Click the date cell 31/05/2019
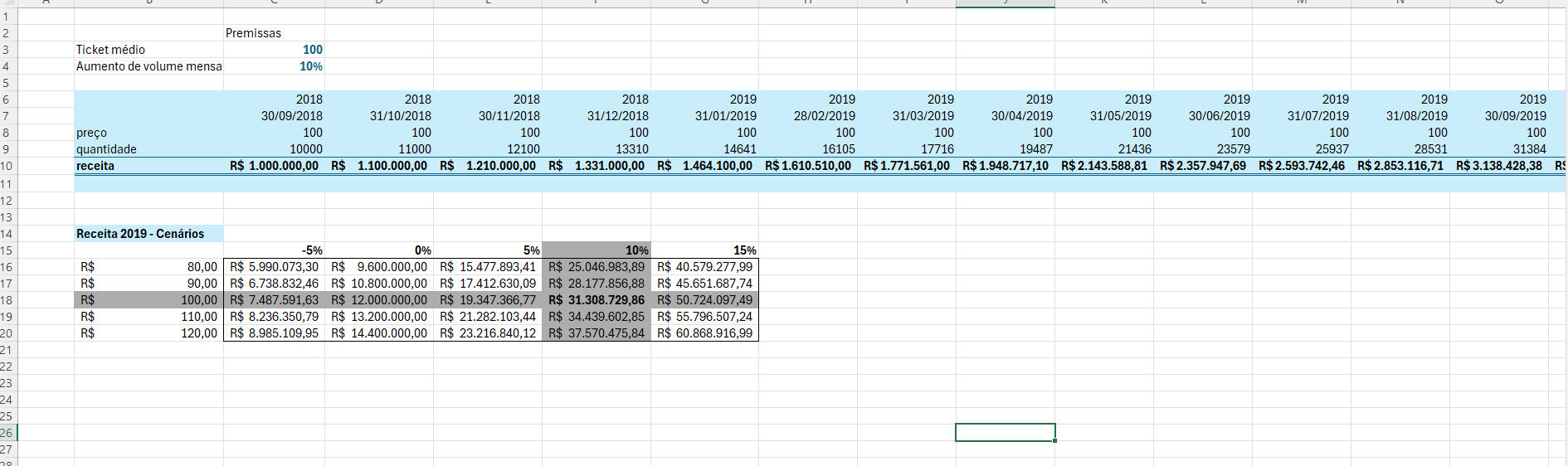 click(x=1104, y=116)
